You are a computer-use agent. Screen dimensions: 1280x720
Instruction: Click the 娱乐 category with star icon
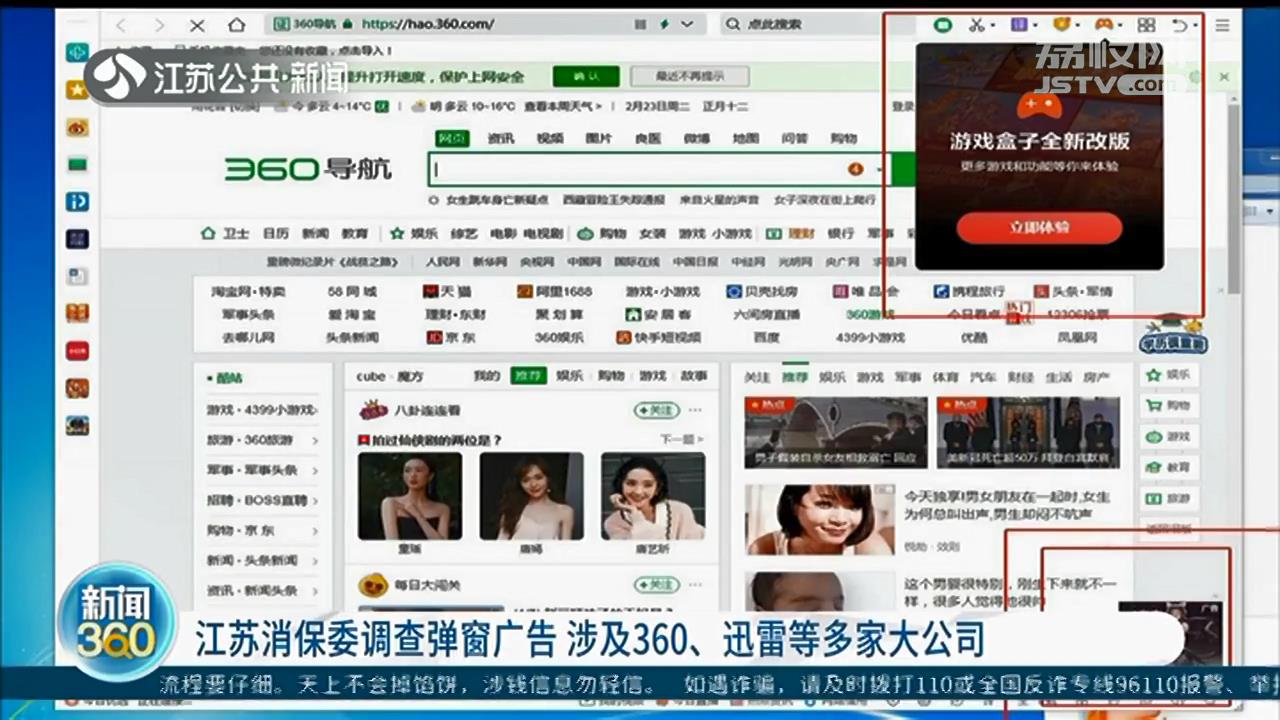(x=414, y=233)
